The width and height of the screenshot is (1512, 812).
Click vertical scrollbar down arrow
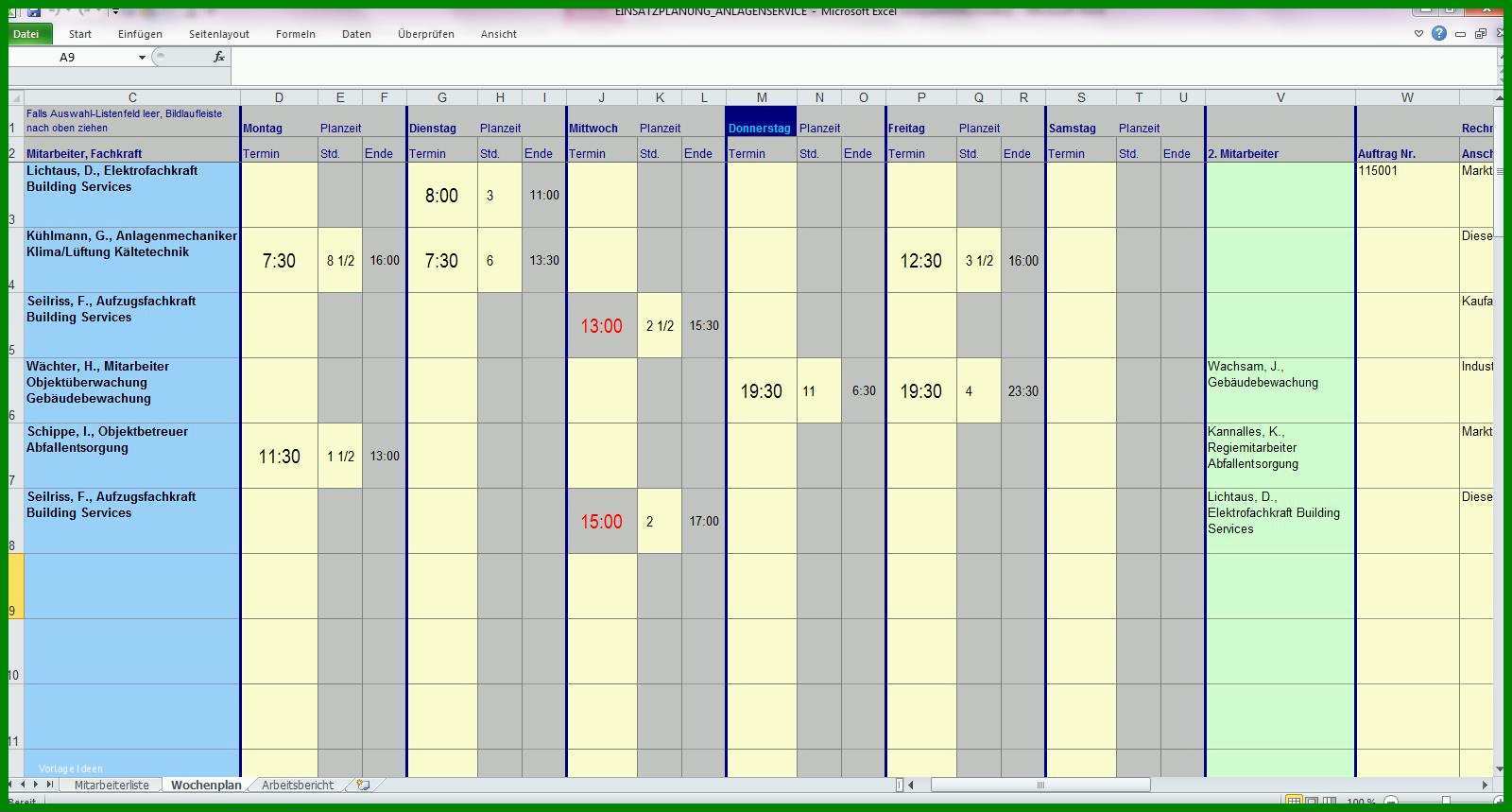click(1499, 769)
